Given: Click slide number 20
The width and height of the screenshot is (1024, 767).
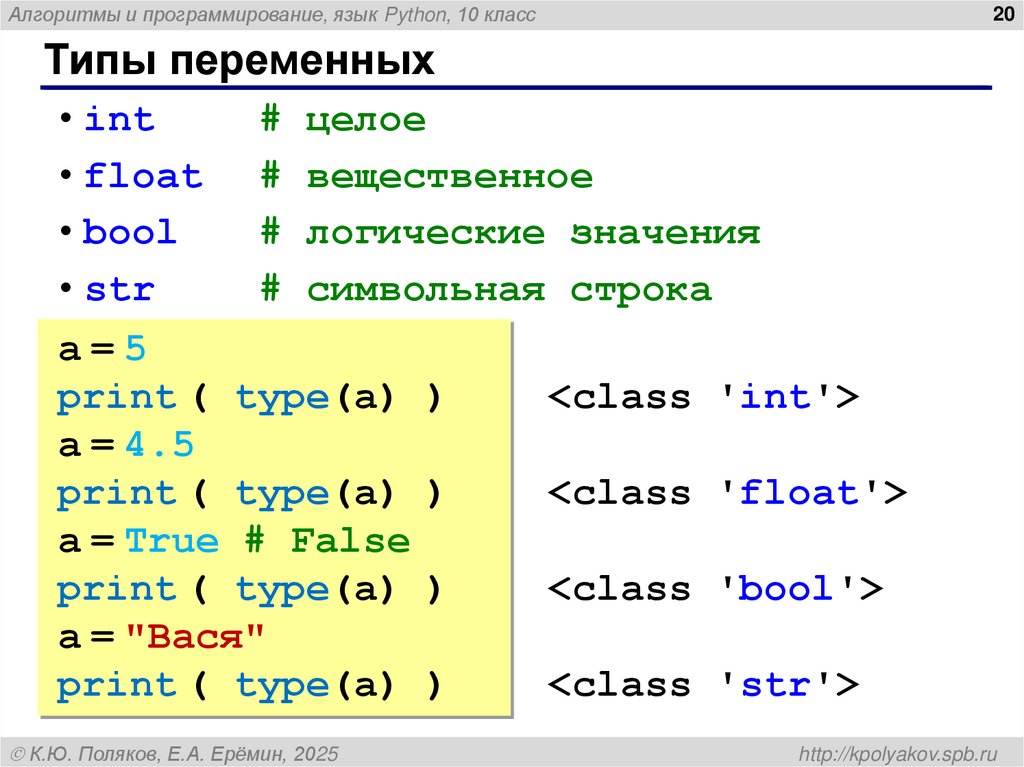Looking at the screenshot, I should [x=1002, y=14].
